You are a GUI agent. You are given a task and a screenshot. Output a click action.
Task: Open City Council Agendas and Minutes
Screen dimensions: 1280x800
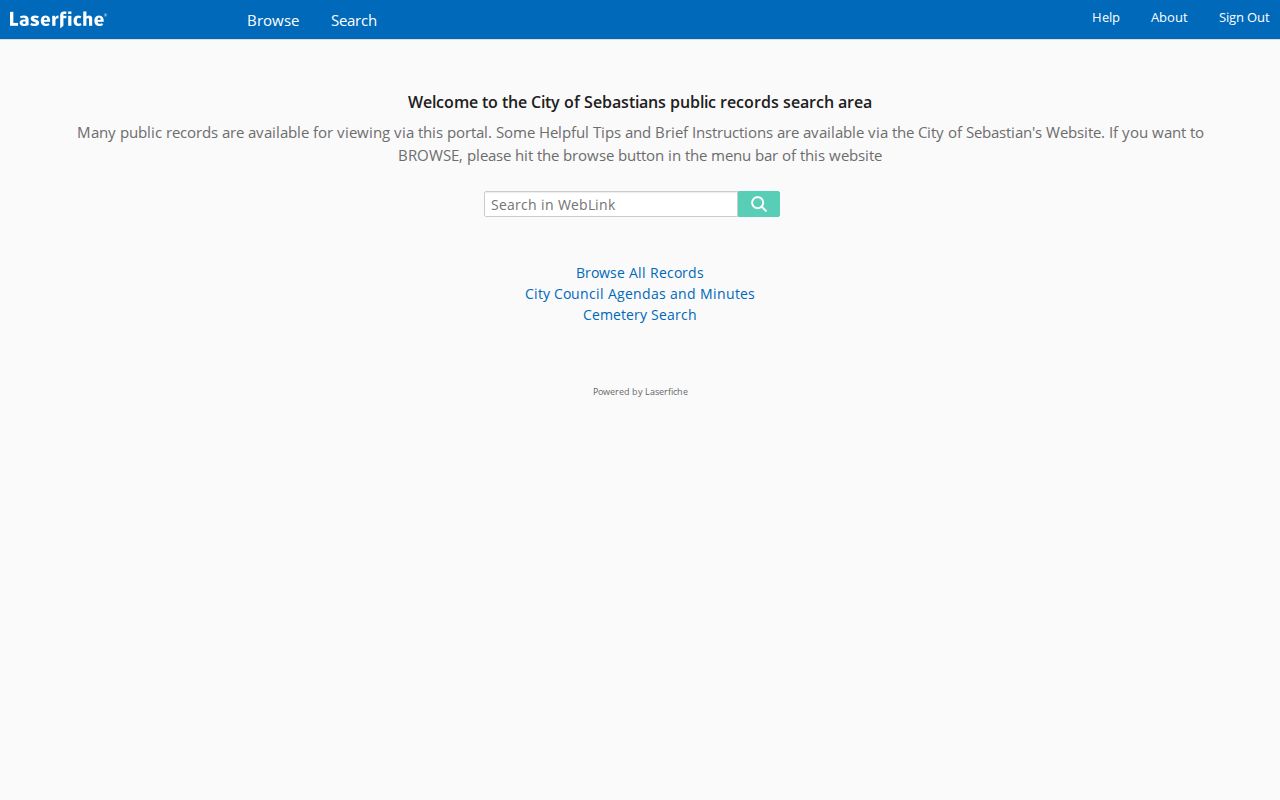coord(640,293)
